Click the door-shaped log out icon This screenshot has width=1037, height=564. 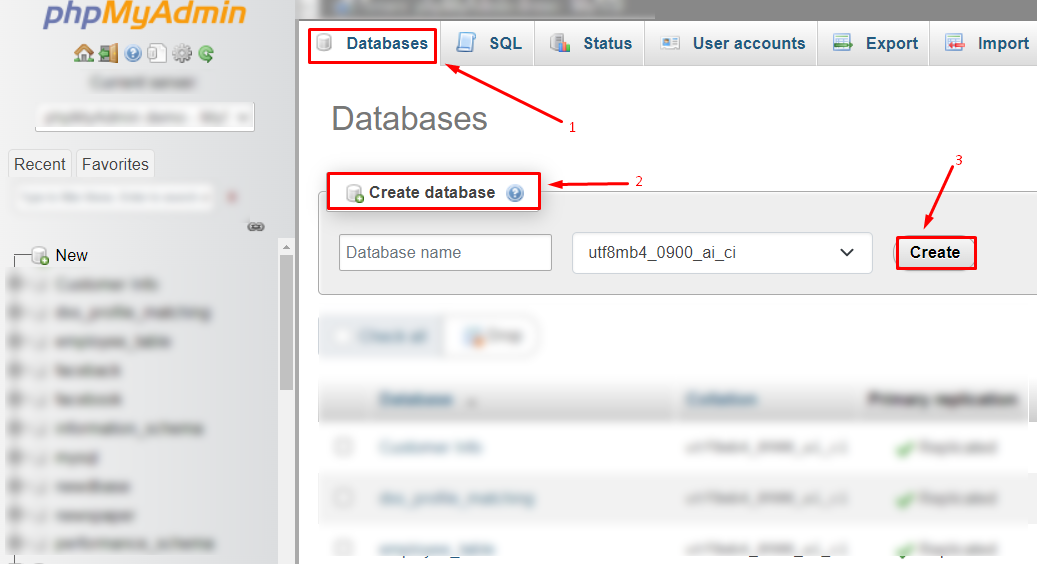tap(108, 54)
